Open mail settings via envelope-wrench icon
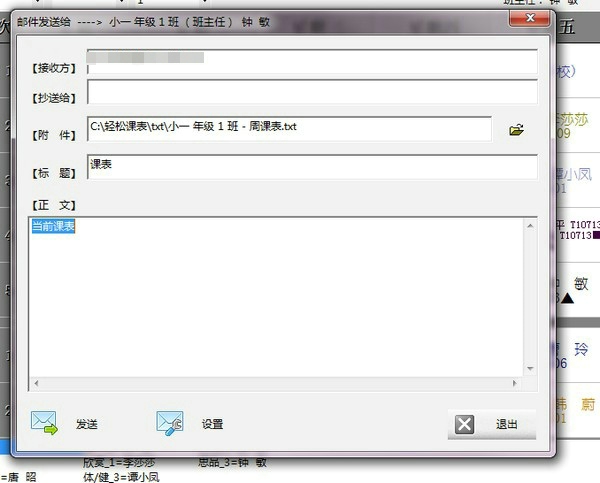Screen dimensions: 600x483 pos(170,423)
